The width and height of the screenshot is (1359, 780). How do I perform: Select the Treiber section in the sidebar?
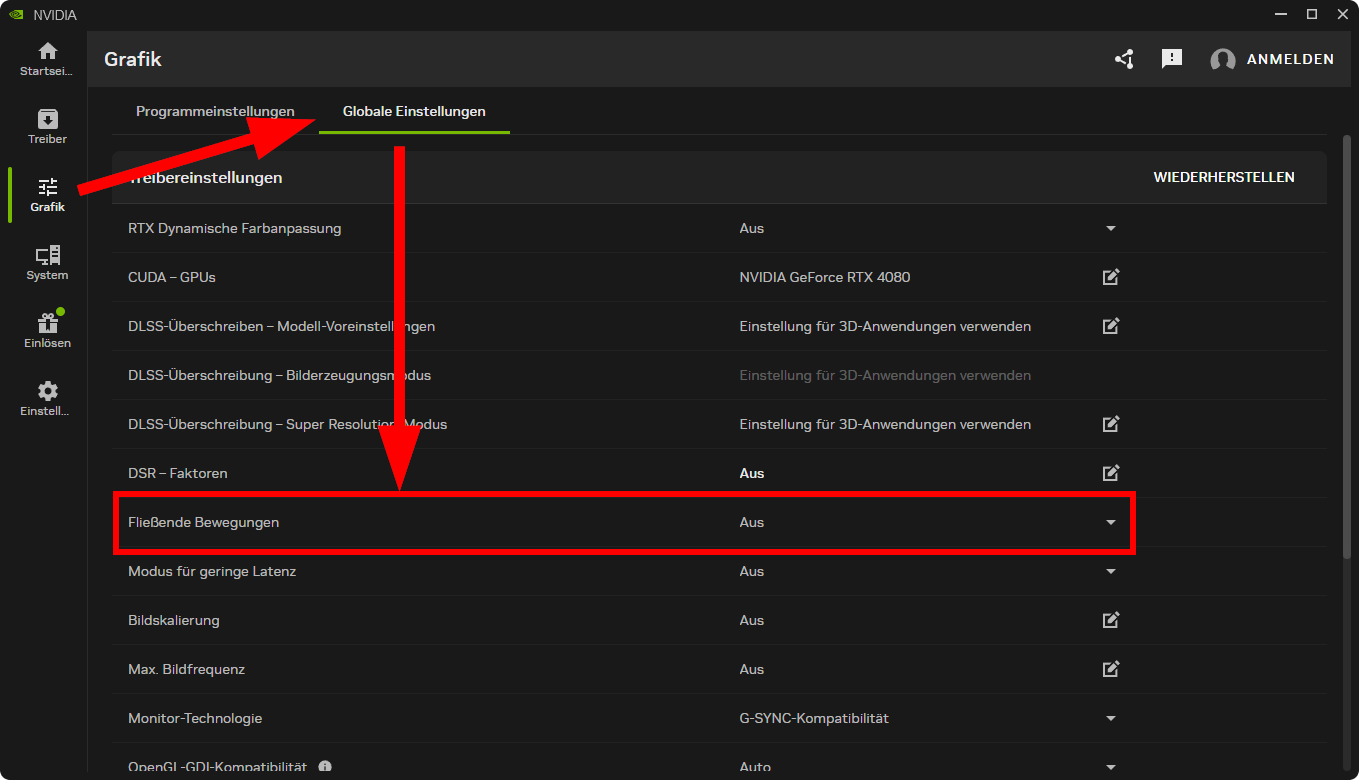pos(46,127)
